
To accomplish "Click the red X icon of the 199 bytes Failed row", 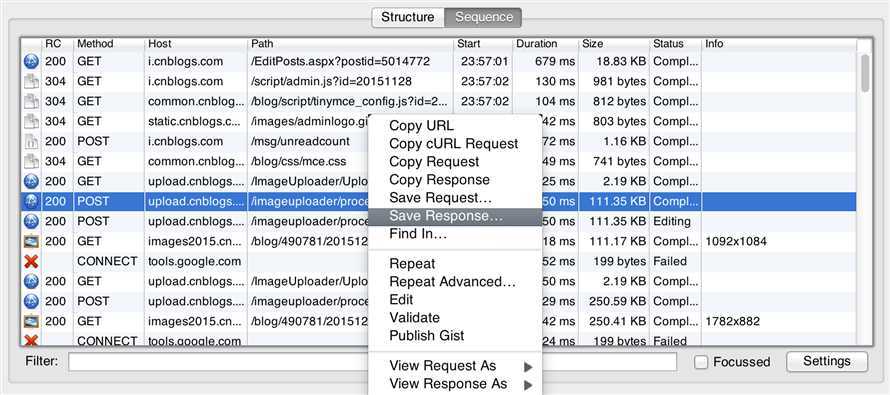I will pyautogui.click(x=31, y=262).
